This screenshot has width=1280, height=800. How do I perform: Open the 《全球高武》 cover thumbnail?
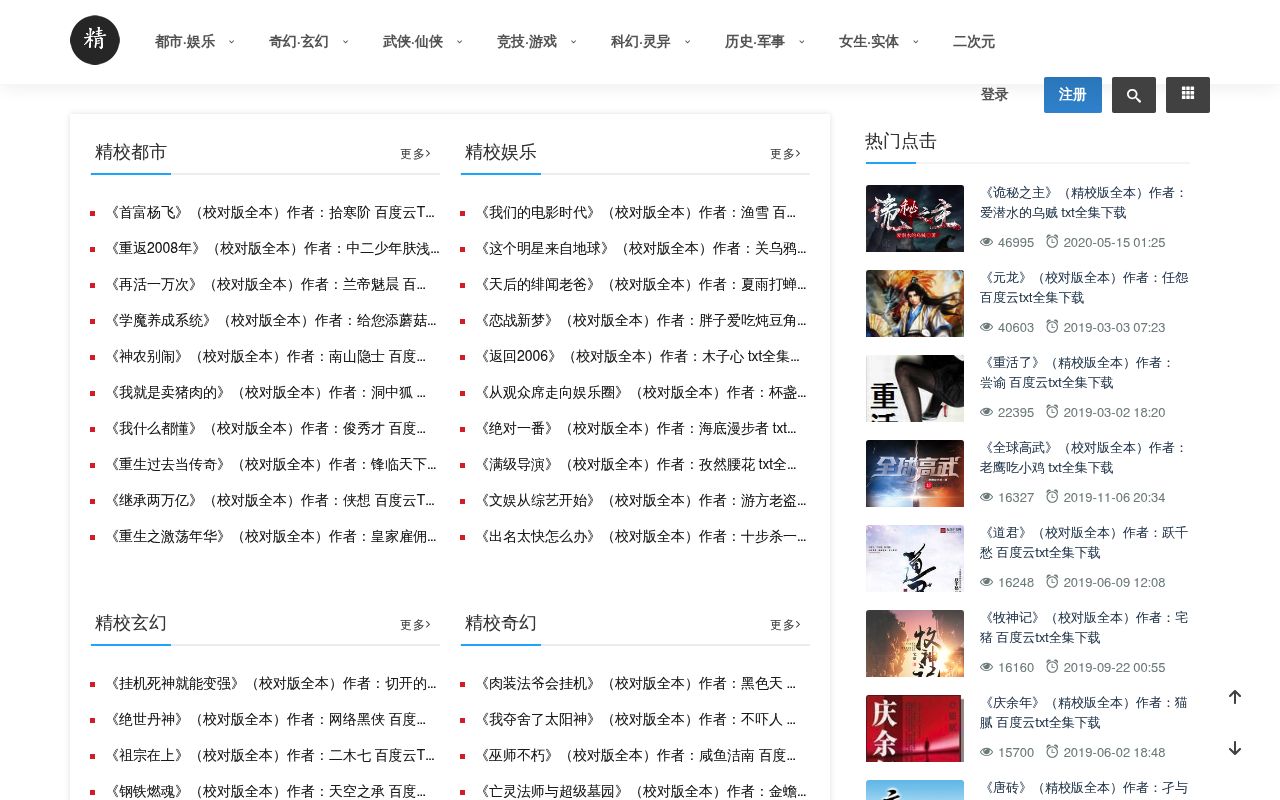pos(915,473)
